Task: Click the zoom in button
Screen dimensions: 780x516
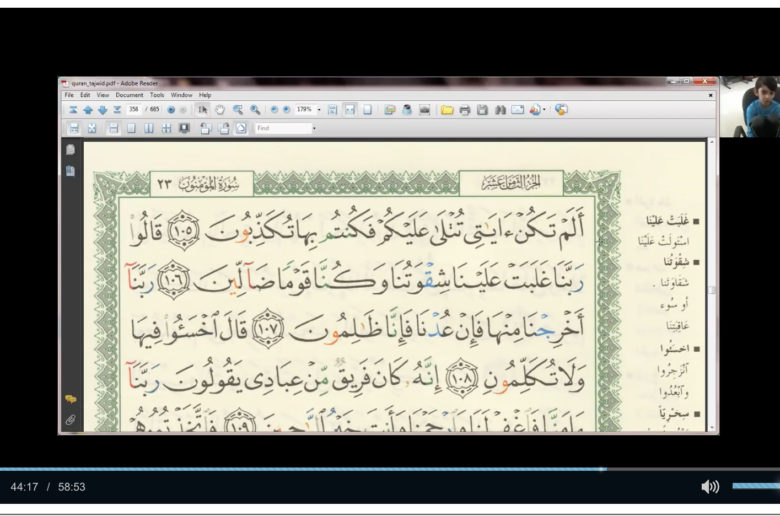Action: click(287, 110)
